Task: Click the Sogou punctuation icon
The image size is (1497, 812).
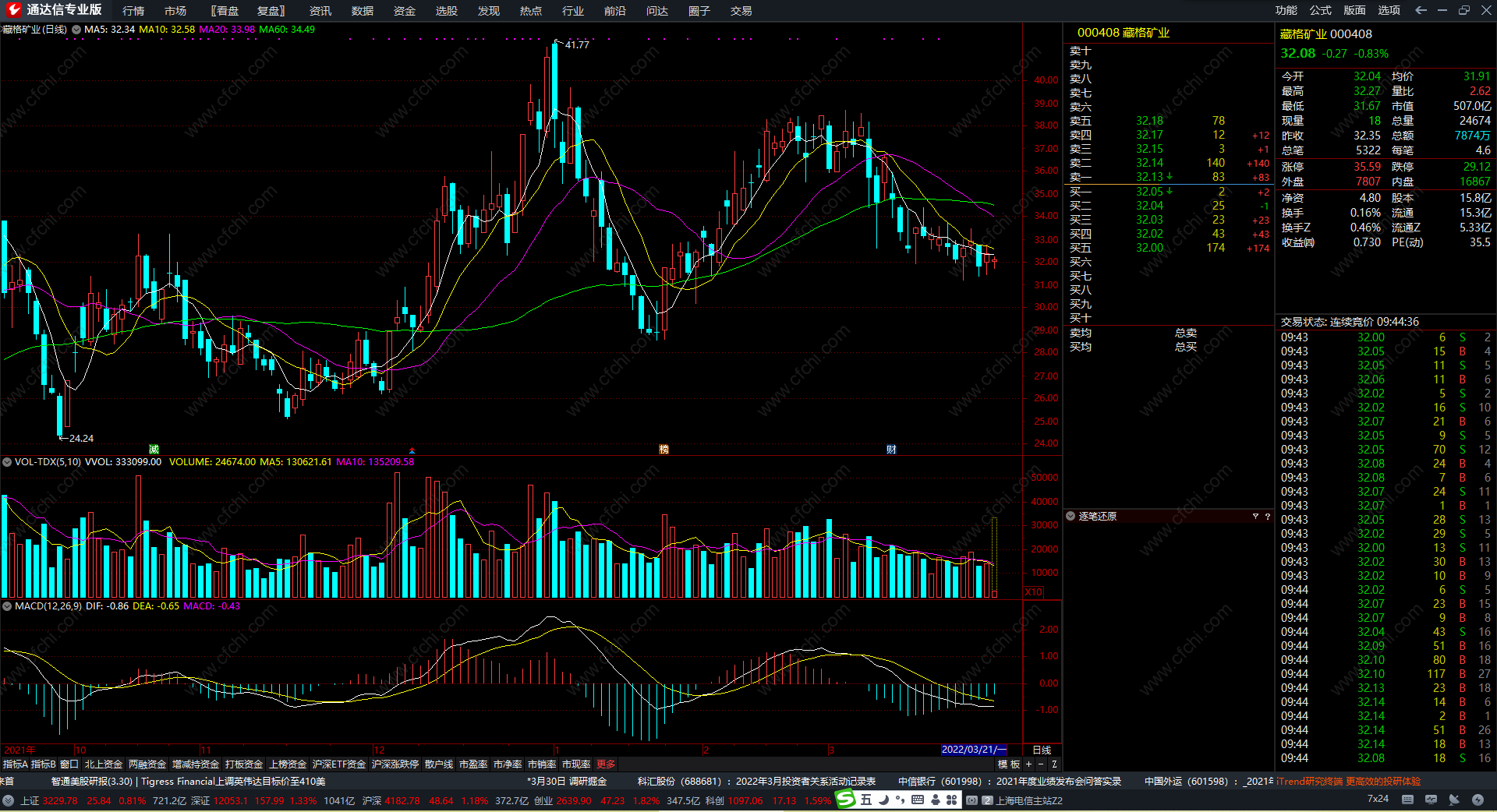Action: [x=901, y=800]
